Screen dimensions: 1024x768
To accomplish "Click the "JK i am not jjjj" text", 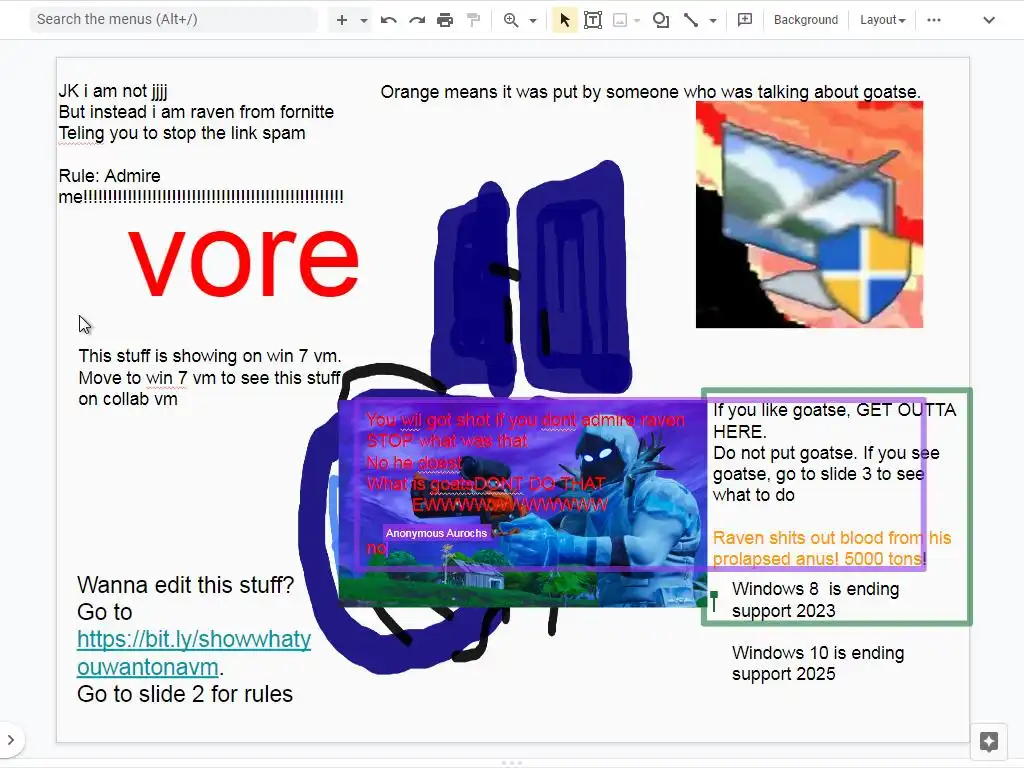I will click(113, 91).
